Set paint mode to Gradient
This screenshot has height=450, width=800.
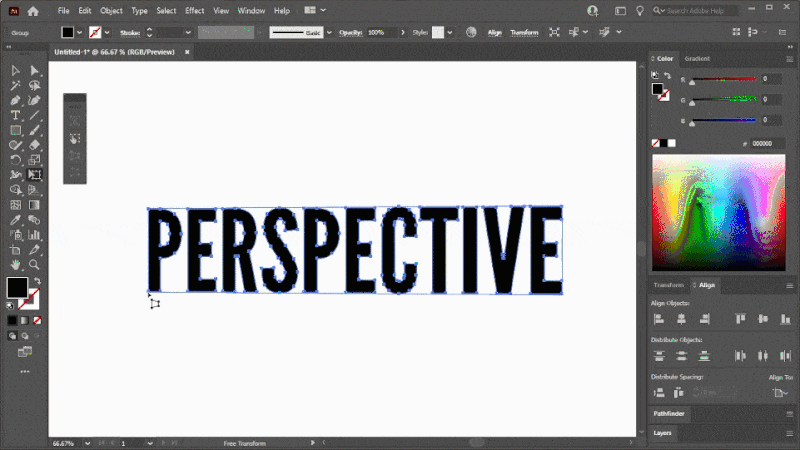[24, 320]
